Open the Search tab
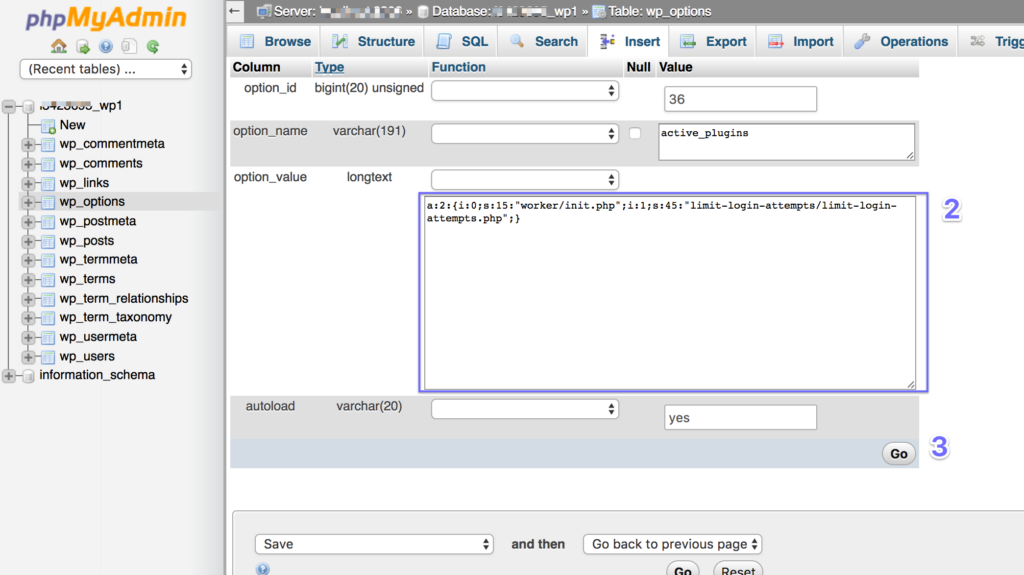Viewport: 1024px width, 575px height. (x=543, y=41)
